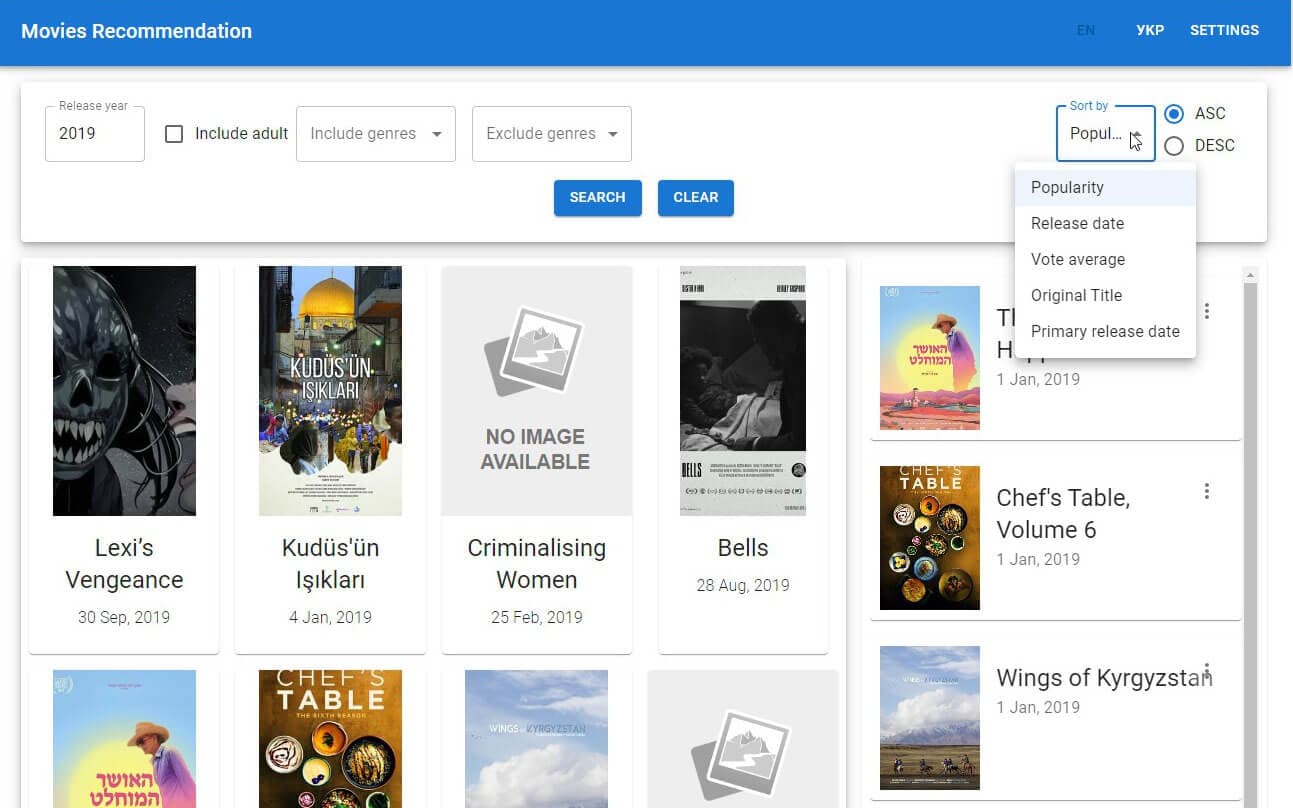This screenshot has width=1293, height=808.
Task: Choose Vote average from sort options
Action: (x=1078, y=259)
